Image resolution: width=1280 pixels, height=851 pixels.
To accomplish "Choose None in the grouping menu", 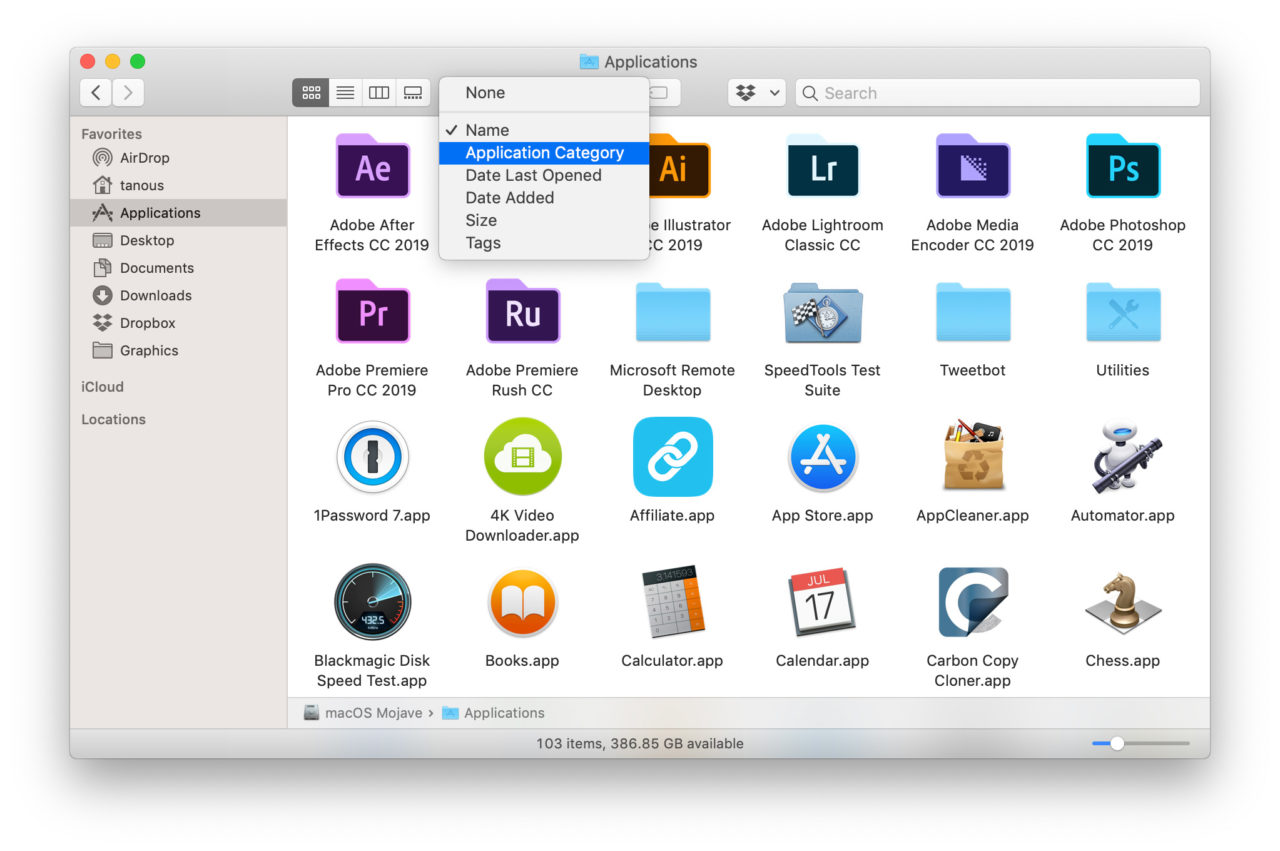I will click(544, 92).
